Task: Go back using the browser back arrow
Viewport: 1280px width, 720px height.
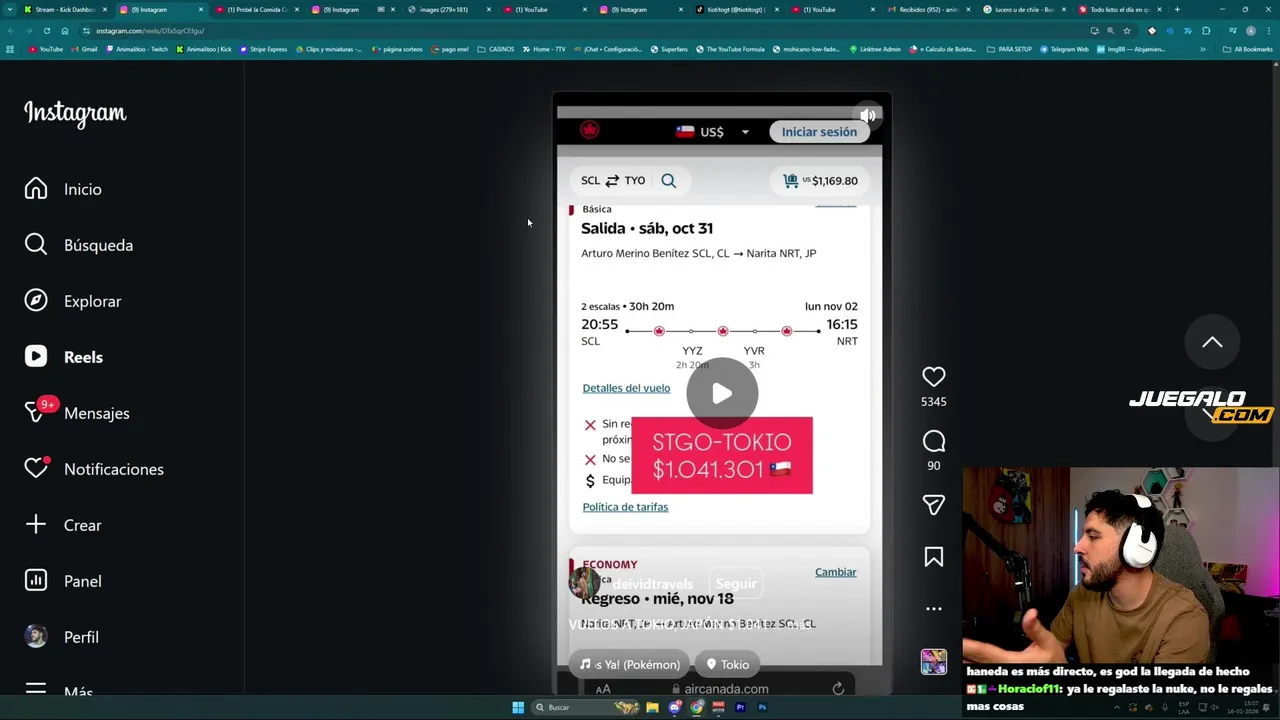Action: (x=11, y=31)
